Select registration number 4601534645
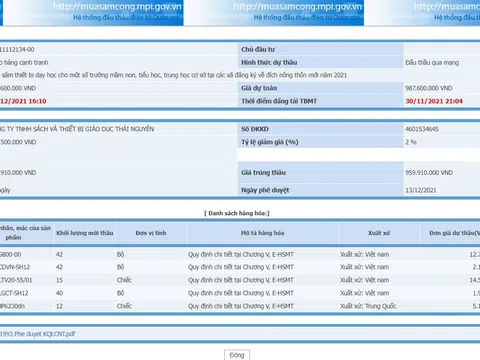The image size is (480, 360). [422, 129]
